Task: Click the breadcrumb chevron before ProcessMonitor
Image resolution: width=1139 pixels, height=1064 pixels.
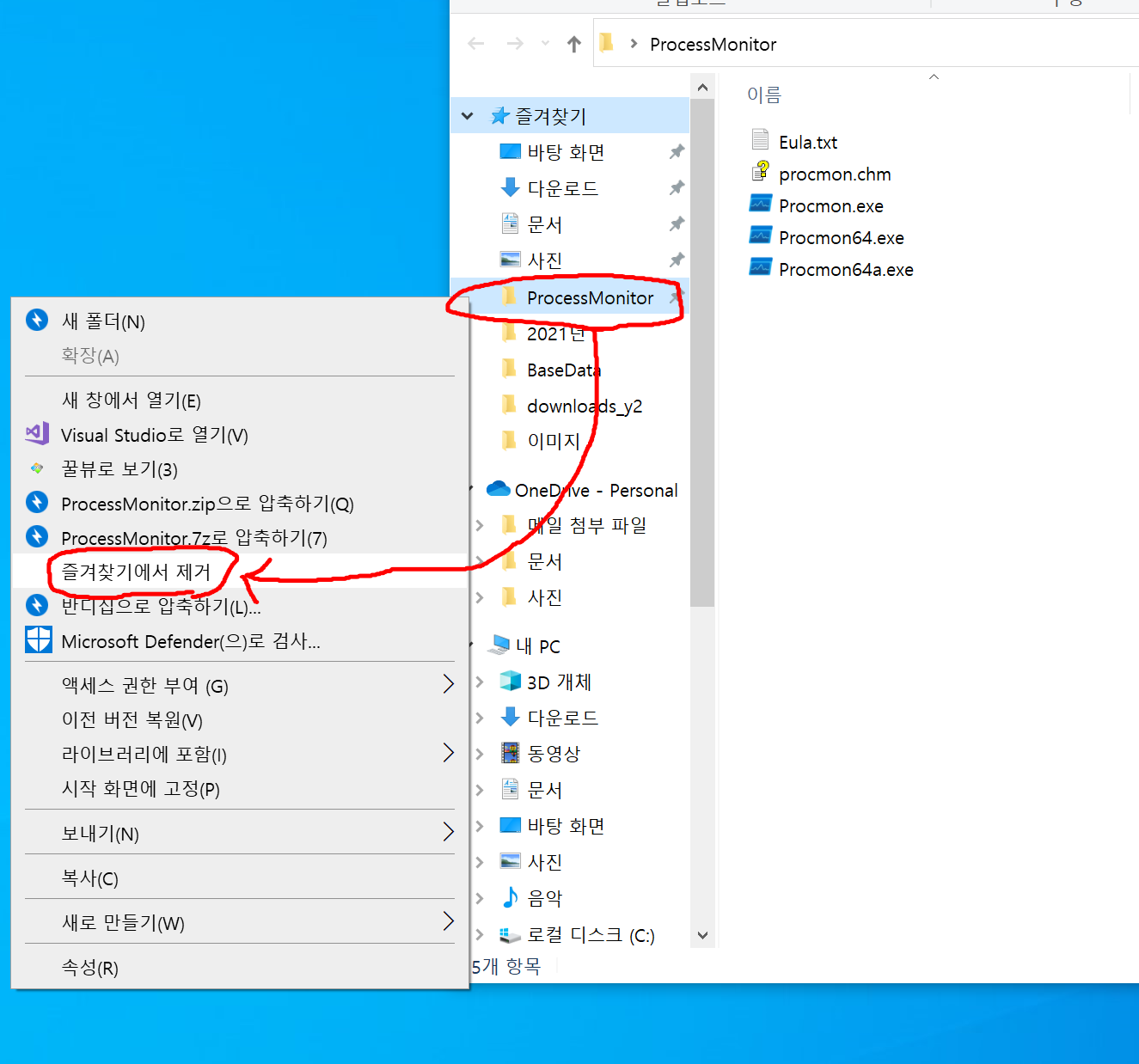Action: pyautogui.click(x=634, y=44)
